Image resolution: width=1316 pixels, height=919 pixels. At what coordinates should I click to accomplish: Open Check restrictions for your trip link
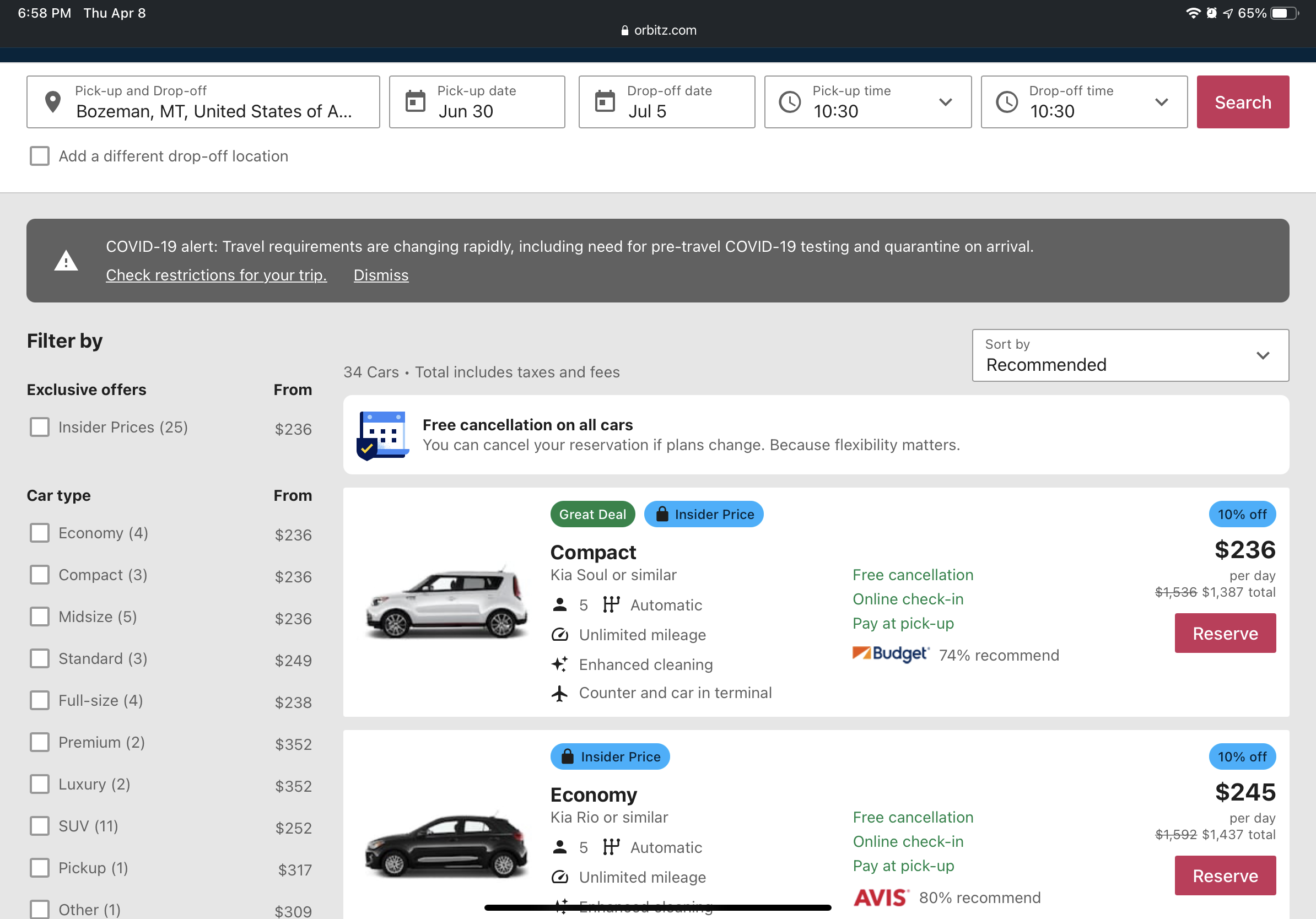[216, 275]
